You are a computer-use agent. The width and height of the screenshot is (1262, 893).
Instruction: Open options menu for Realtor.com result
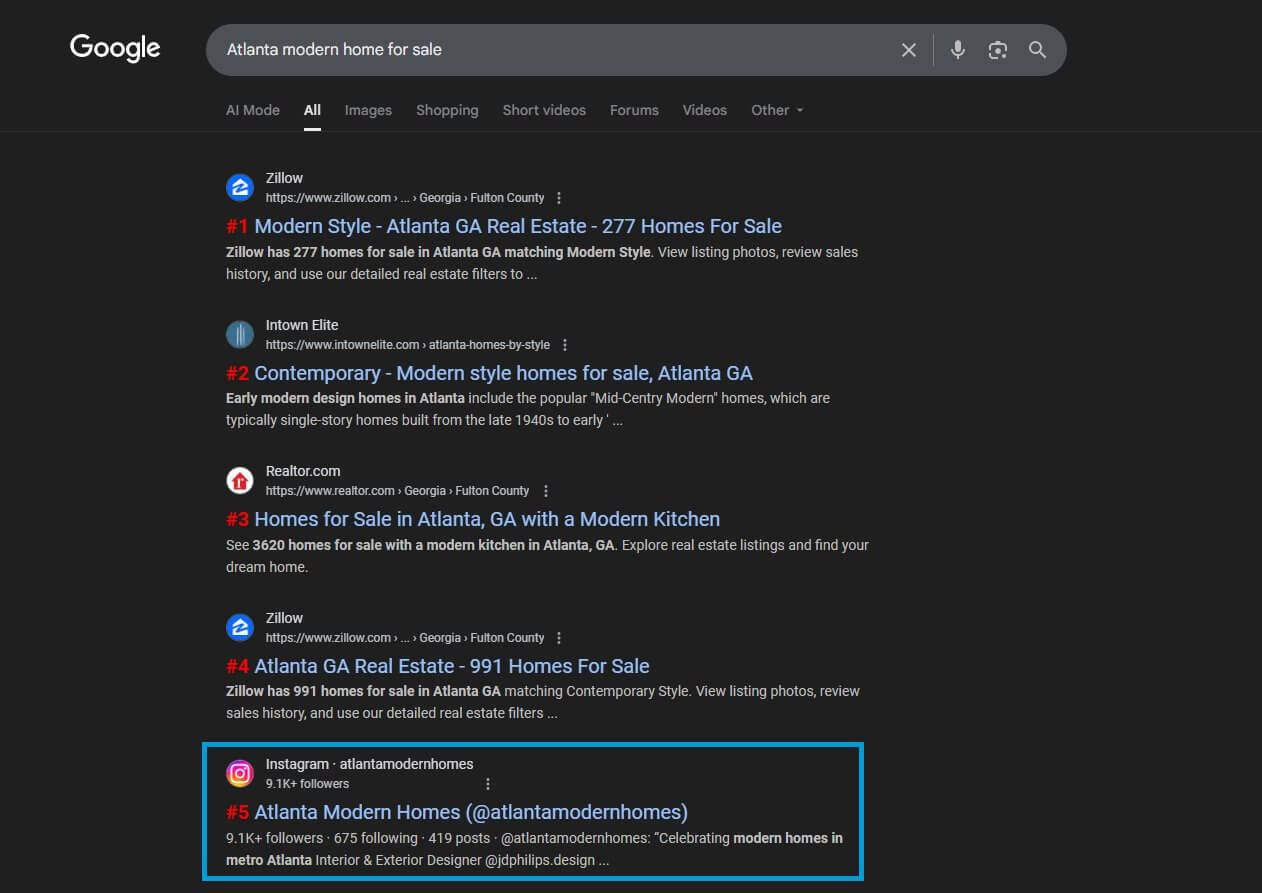point(545,491)
